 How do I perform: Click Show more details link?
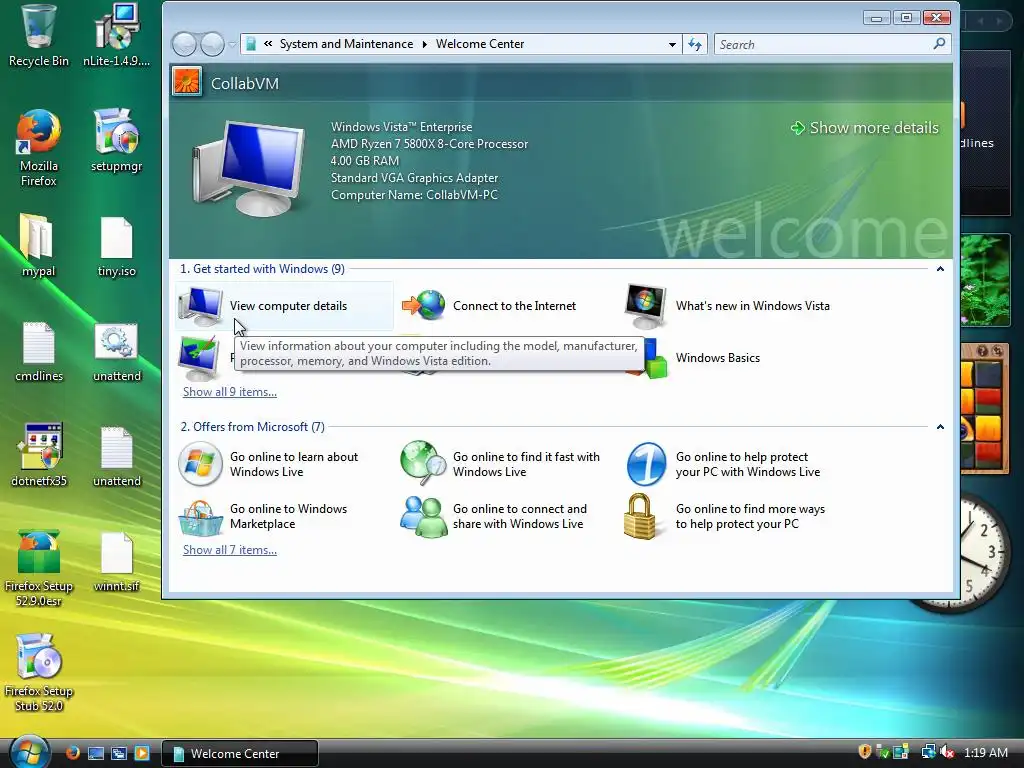coord(865,128)
